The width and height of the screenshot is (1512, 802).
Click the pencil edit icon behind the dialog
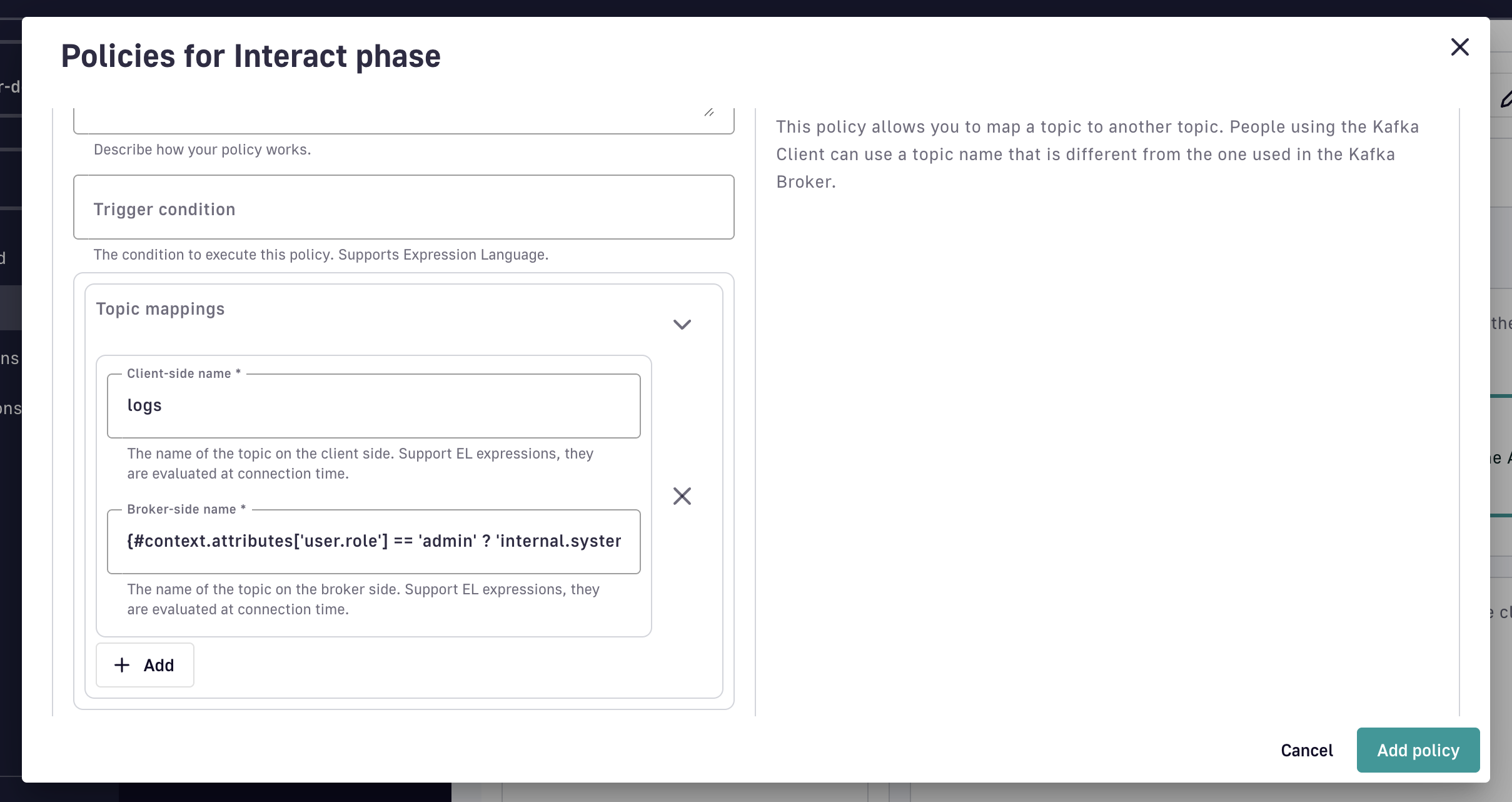point(1506,99)
